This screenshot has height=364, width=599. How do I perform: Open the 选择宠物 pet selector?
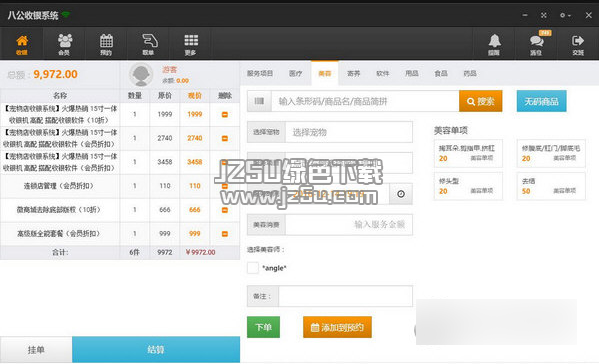point(349,132)
